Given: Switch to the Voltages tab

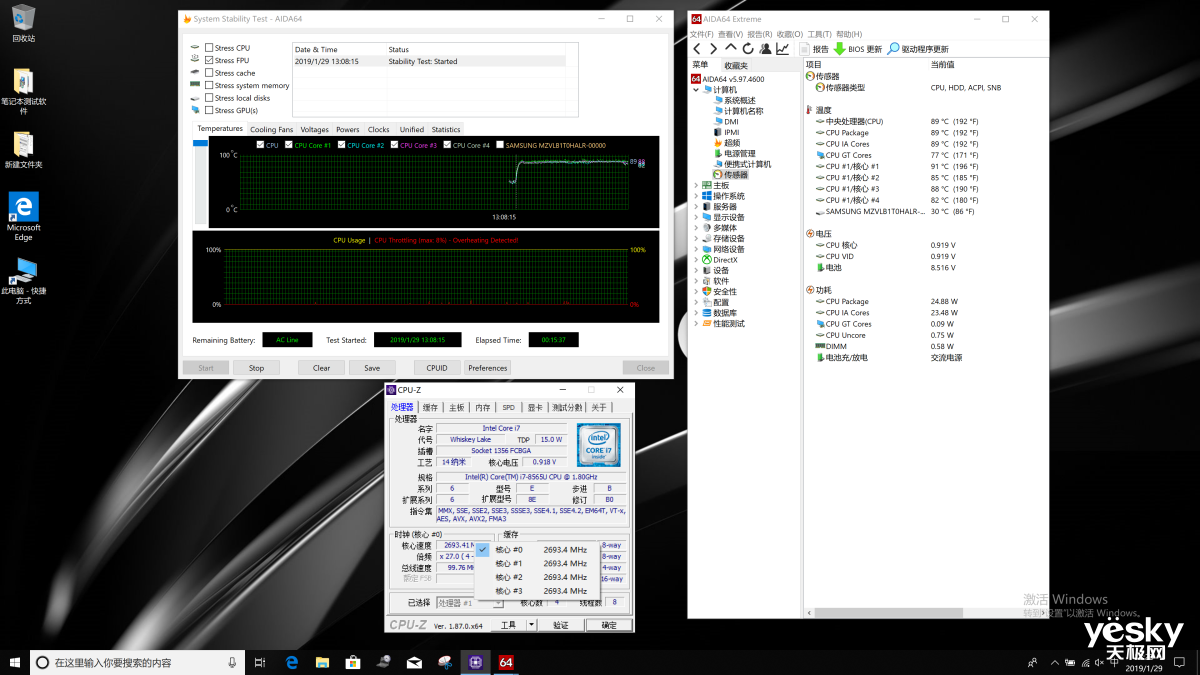Looking at the screenshot, I should pyautogui.click(x=314, y=129).
